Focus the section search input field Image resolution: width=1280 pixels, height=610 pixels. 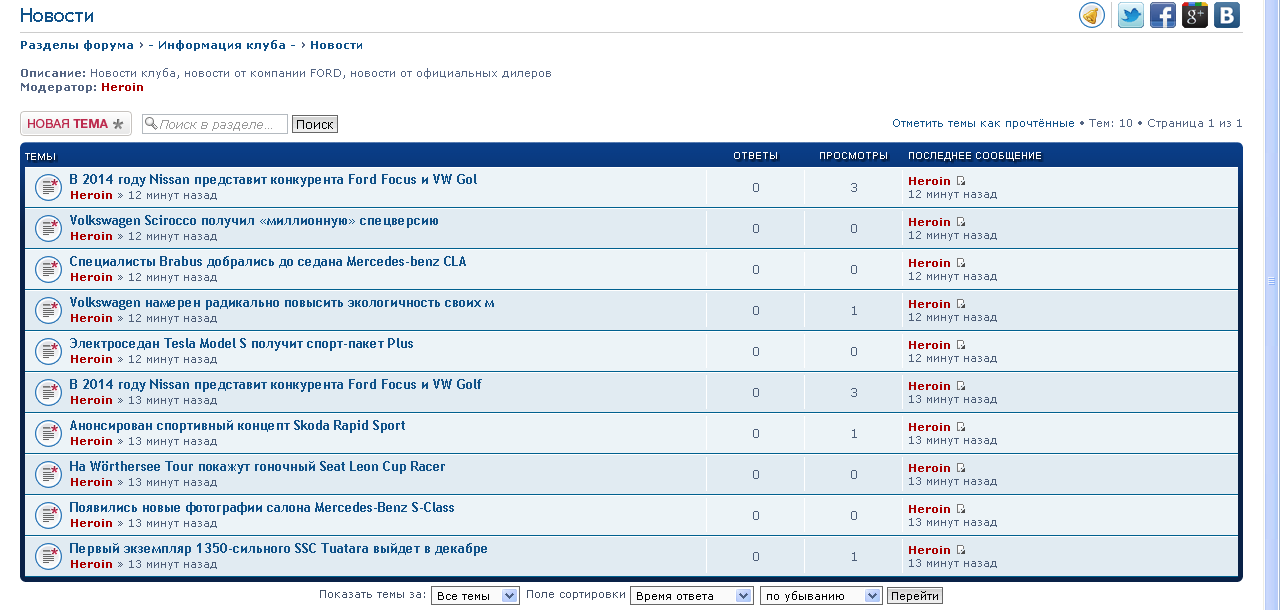[222, 124]
